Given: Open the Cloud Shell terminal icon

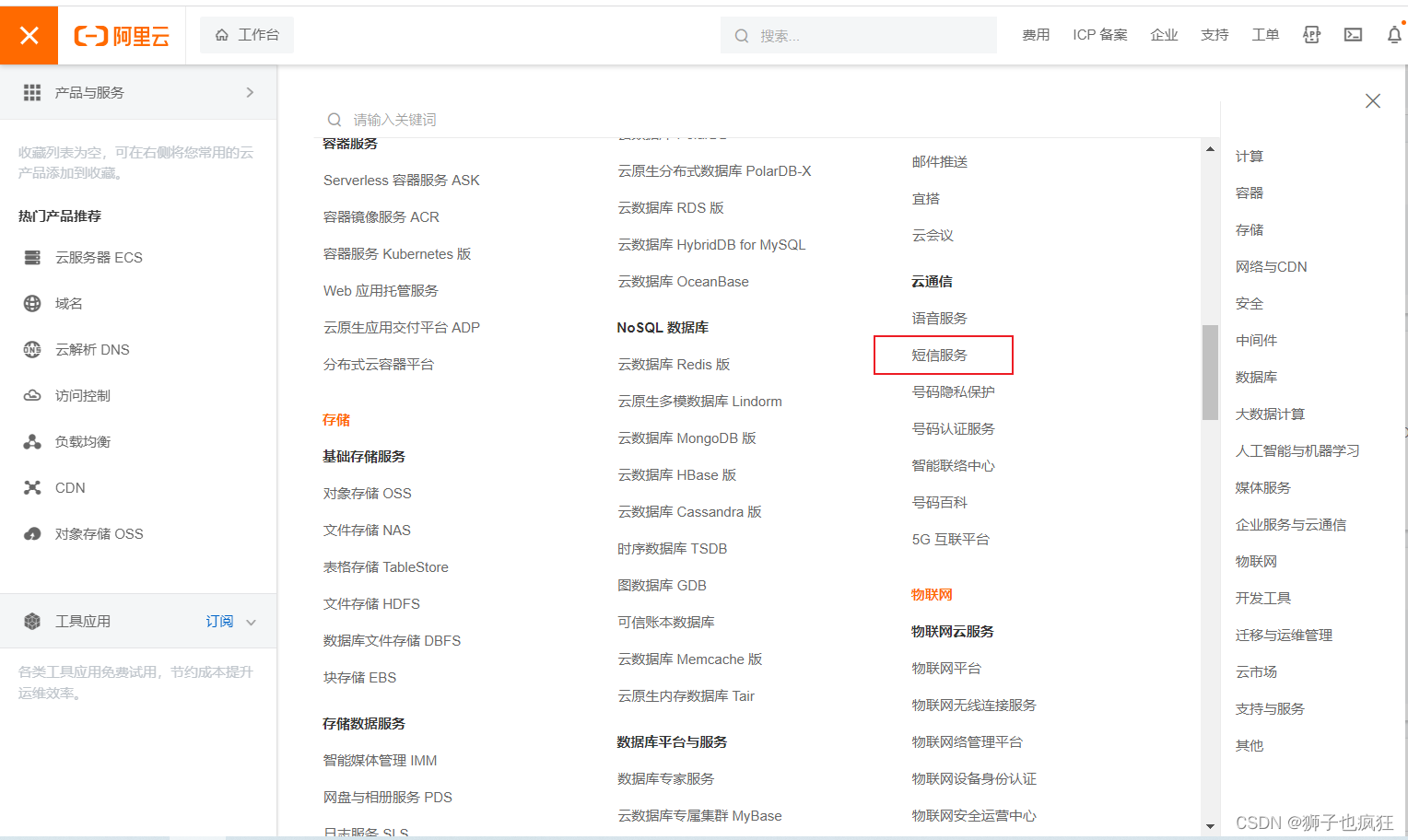Looking at the screenshot, I should click(x=1353, y=35).
